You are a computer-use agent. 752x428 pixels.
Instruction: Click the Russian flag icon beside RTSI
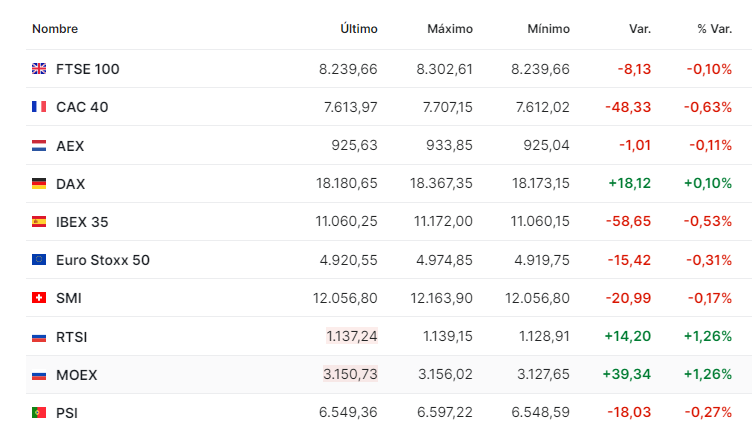(x=39, y=336)
